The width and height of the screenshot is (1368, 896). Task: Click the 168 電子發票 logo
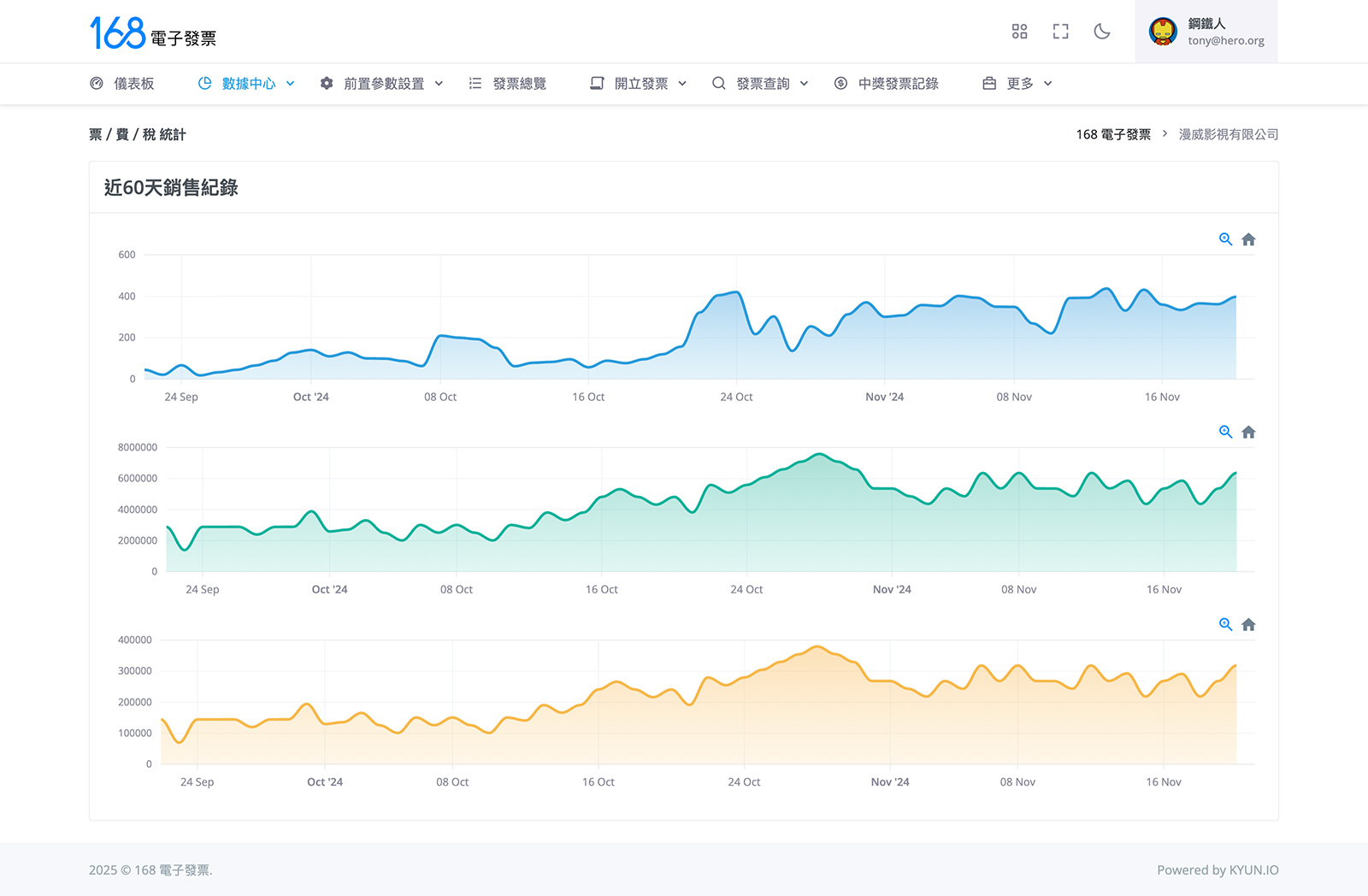[x=153, y=33]
